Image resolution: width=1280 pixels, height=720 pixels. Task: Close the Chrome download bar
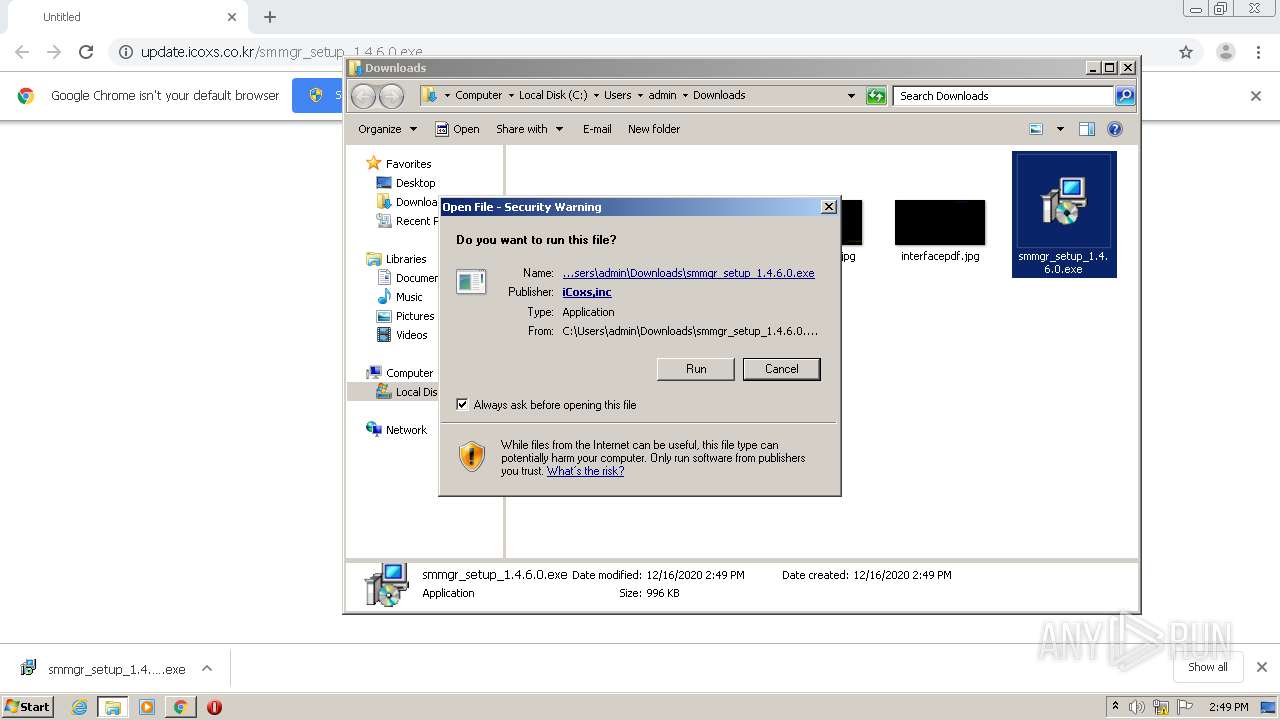(1261, 667)
